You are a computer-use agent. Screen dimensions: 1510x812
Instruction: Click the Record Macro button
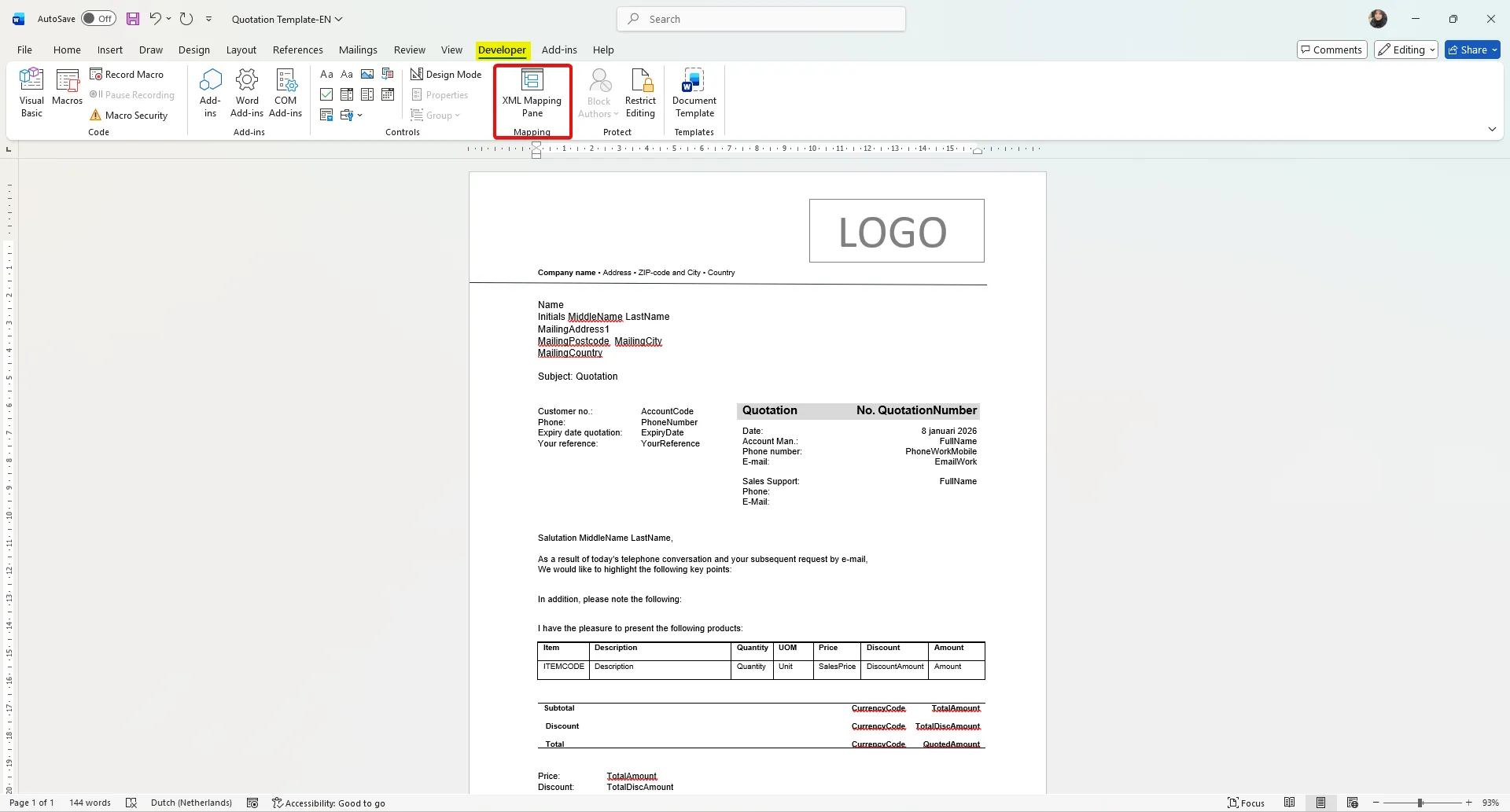(x=127, y=75)
